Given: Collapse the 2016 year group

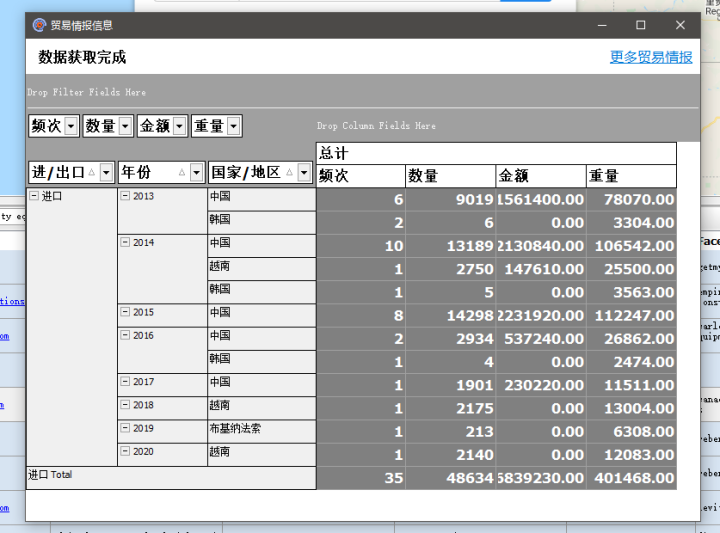Looking at the screenshot, I should click(x=125, y=335).
